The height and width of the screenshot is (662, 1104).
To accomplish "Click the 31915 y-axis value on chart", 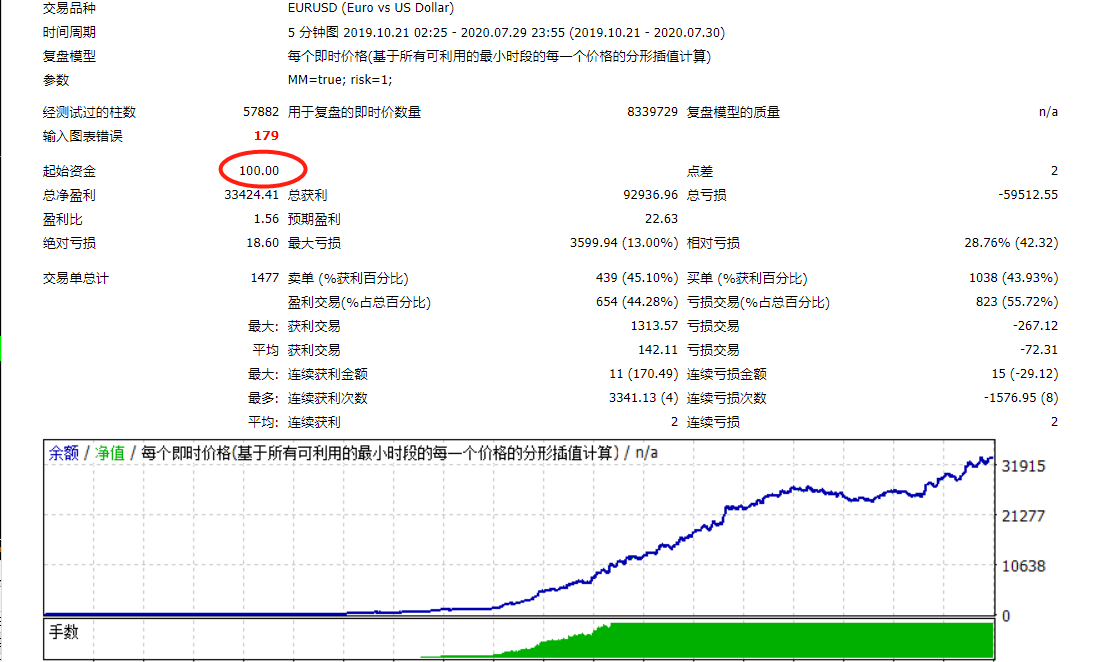I will 1023,466.
